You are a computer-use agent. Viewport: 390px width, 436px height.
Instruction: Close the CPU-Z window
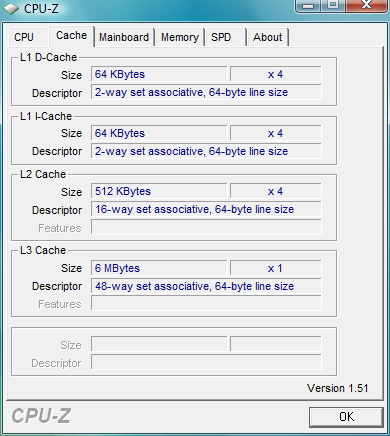(x=367, y=6)
